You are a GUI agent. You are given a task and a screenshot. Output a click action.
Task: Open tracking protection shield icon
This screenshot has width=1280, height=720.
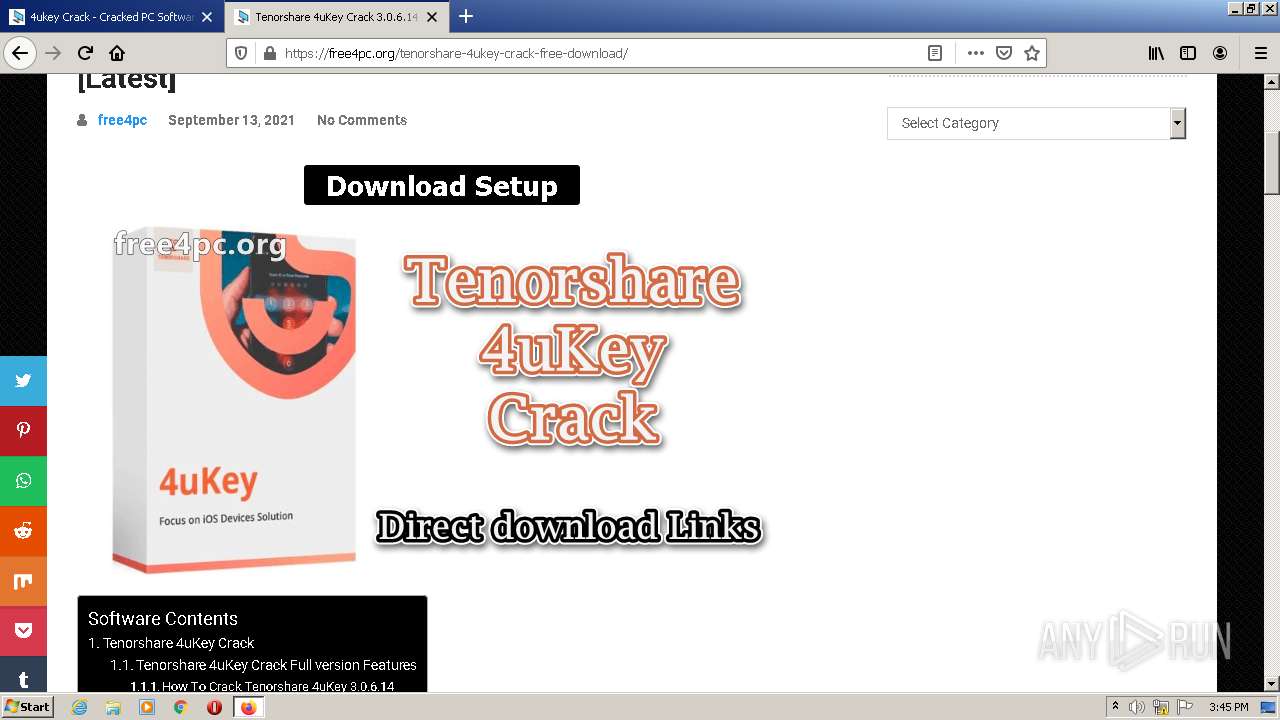[241, 53]
